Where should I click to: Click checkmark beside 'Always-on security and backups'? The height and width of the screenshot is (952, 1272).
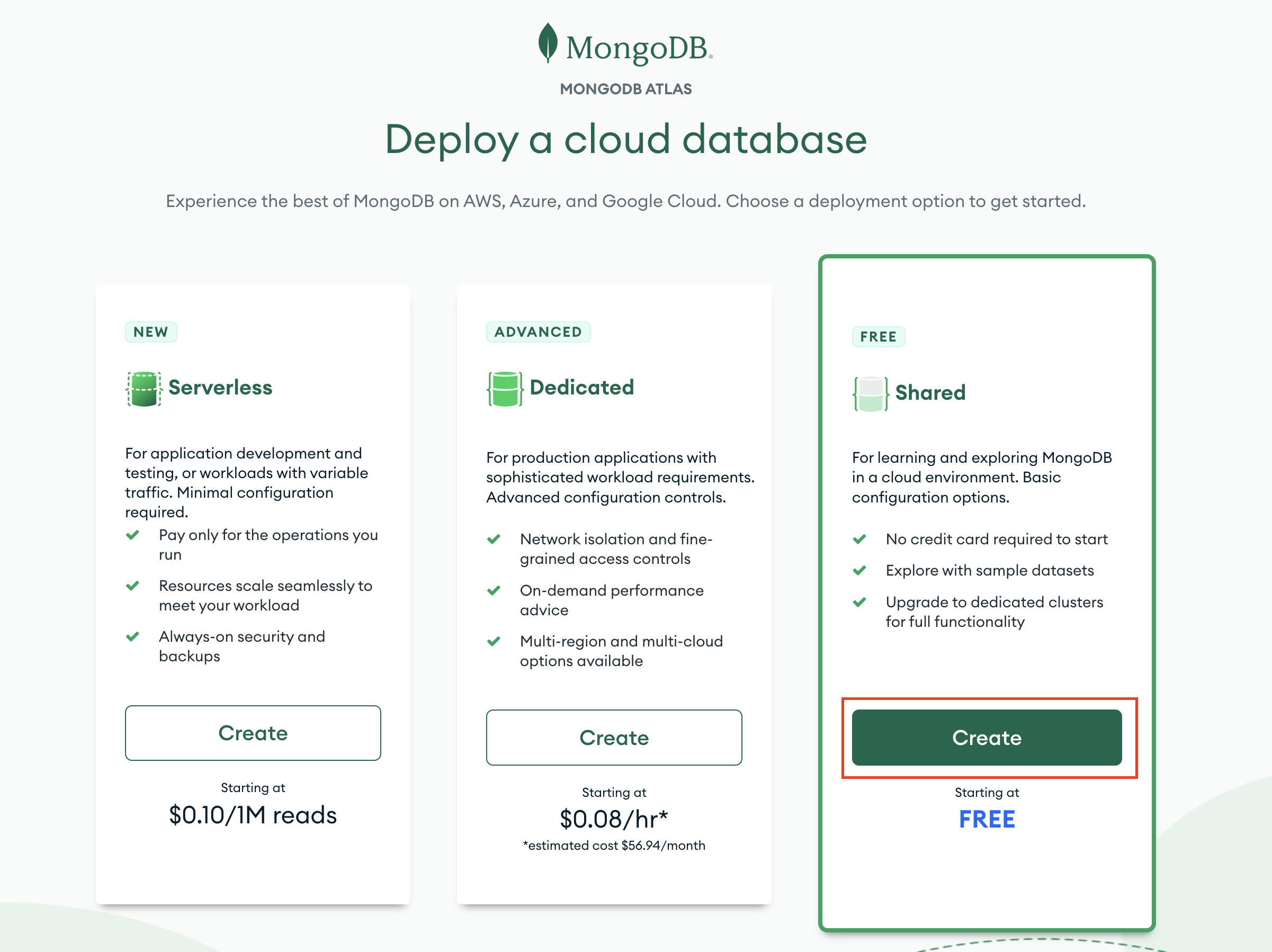click(133, 636)
